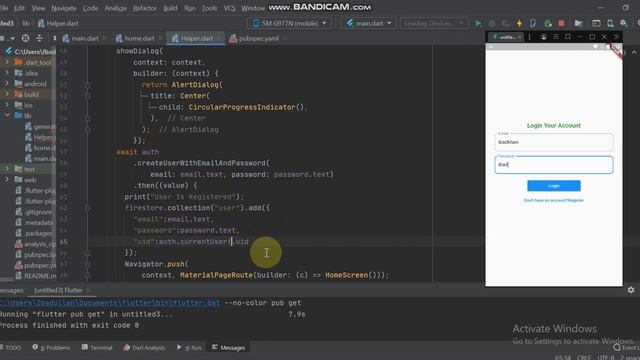This screenshot has width=640, height=360.
Task: Click the debug bug icon in toolbar
Action: click(492, 24)
